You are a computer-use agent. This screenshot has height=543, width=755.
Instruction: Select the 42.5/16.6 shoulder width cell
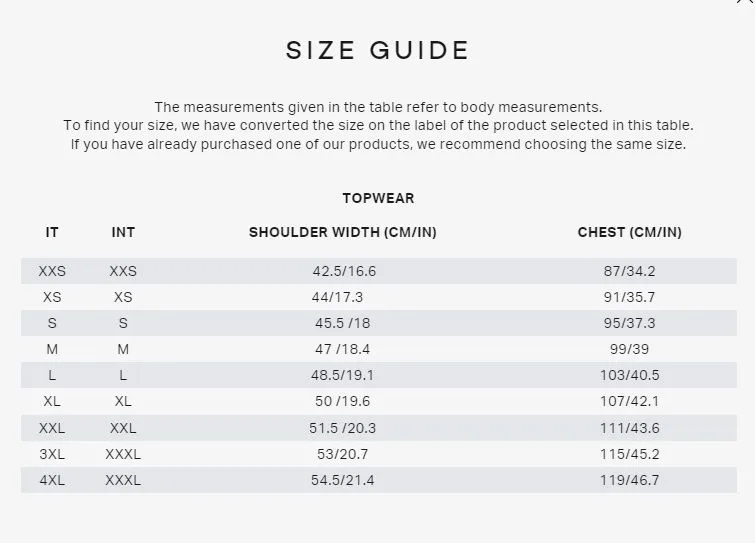pyautogui.click(x=344, y=271)
